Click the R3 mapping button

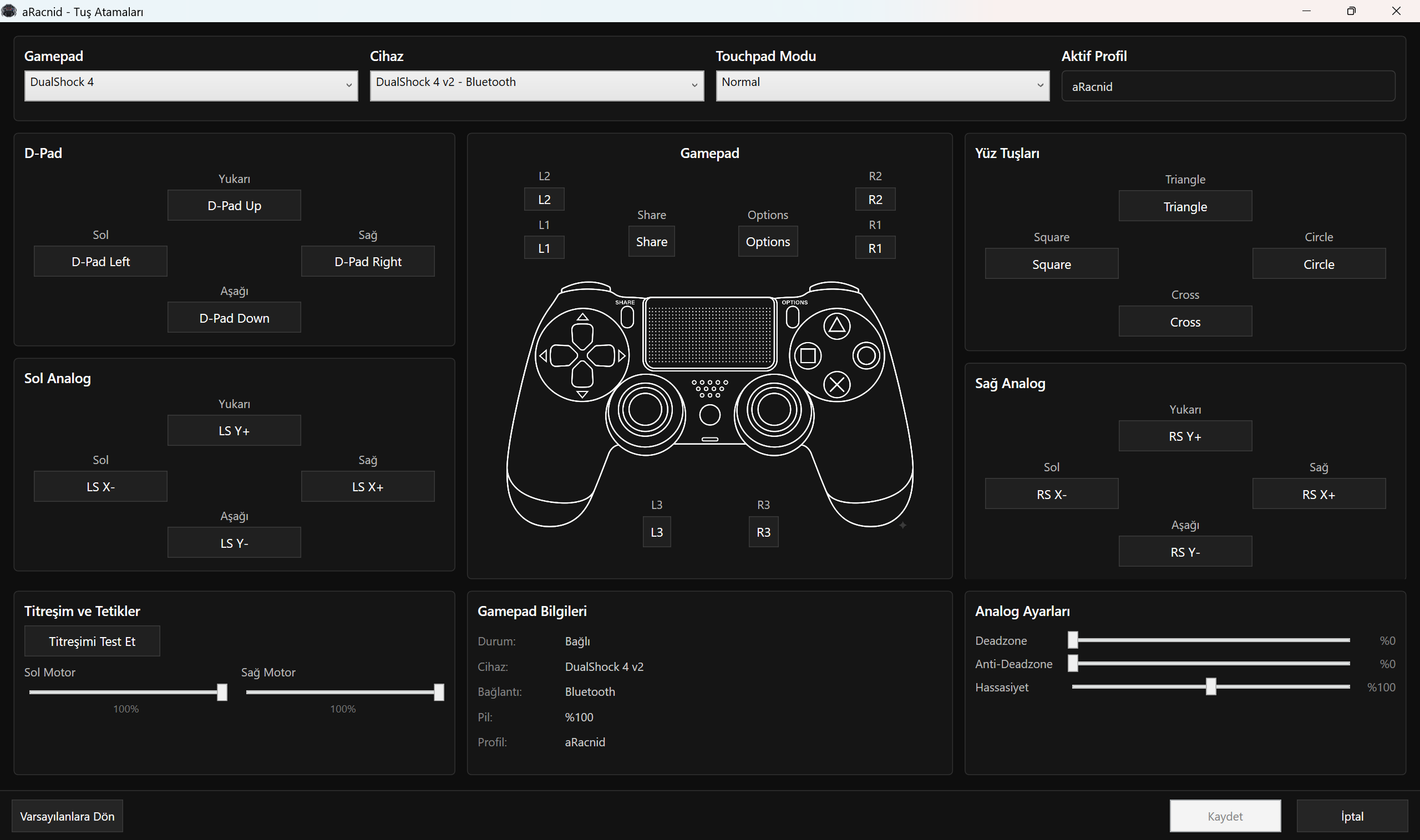click(x=763, y=532)
